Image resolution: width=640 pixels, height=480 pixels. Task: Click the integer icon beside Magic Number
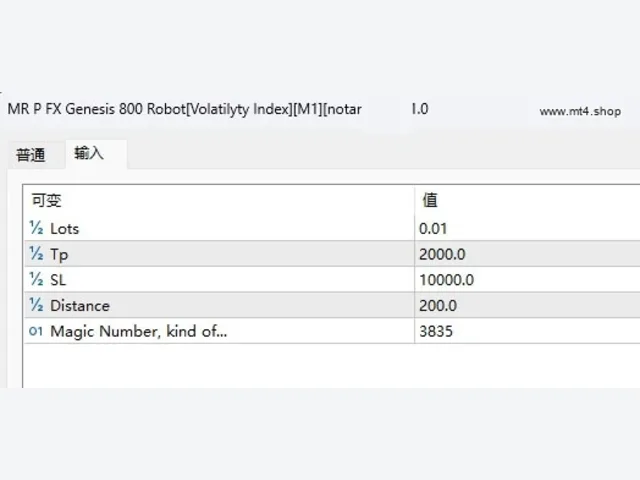pos(36,331)
